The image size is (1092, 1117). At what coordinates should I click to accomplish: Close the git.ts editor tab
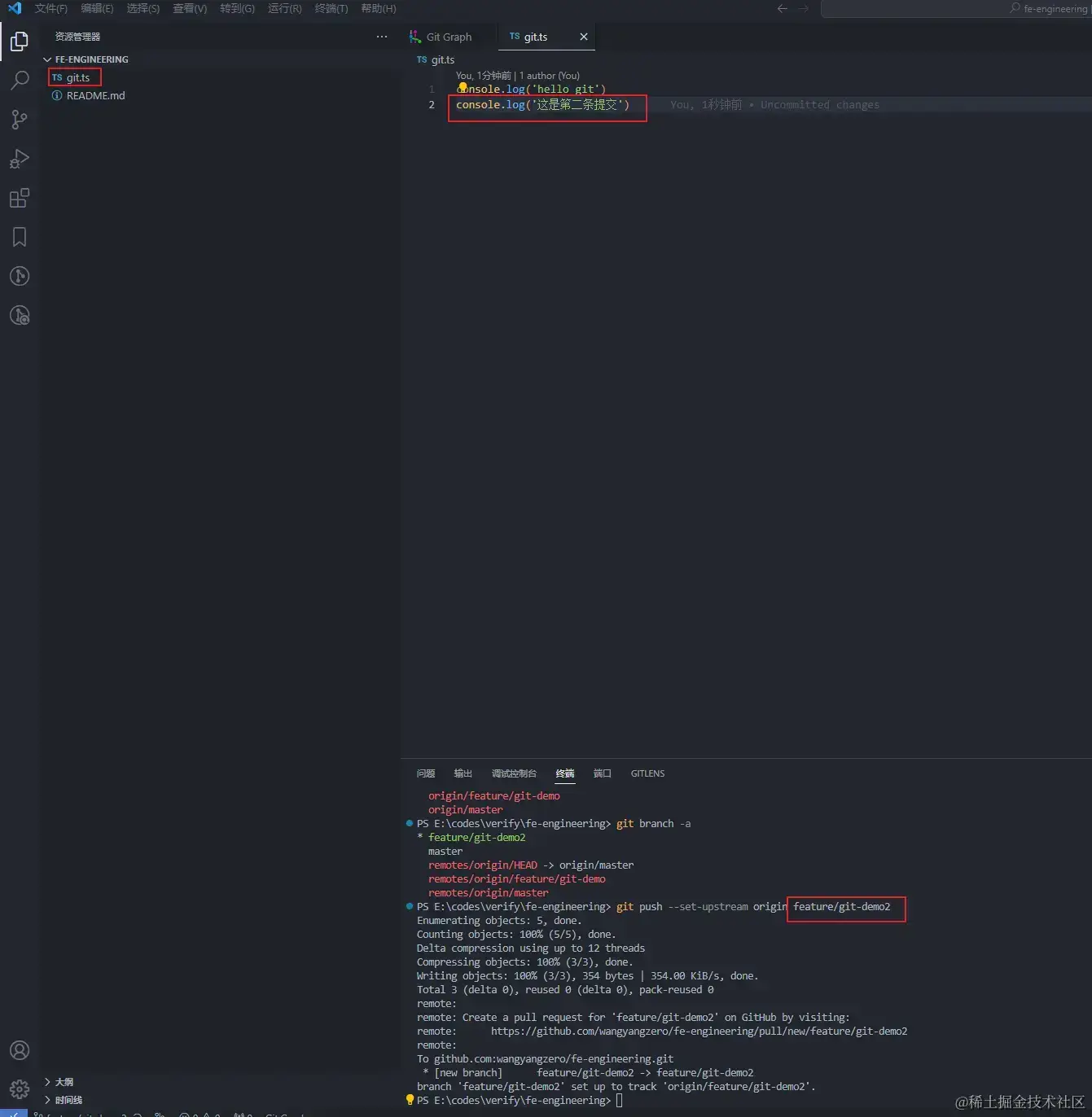coord(584,37)
